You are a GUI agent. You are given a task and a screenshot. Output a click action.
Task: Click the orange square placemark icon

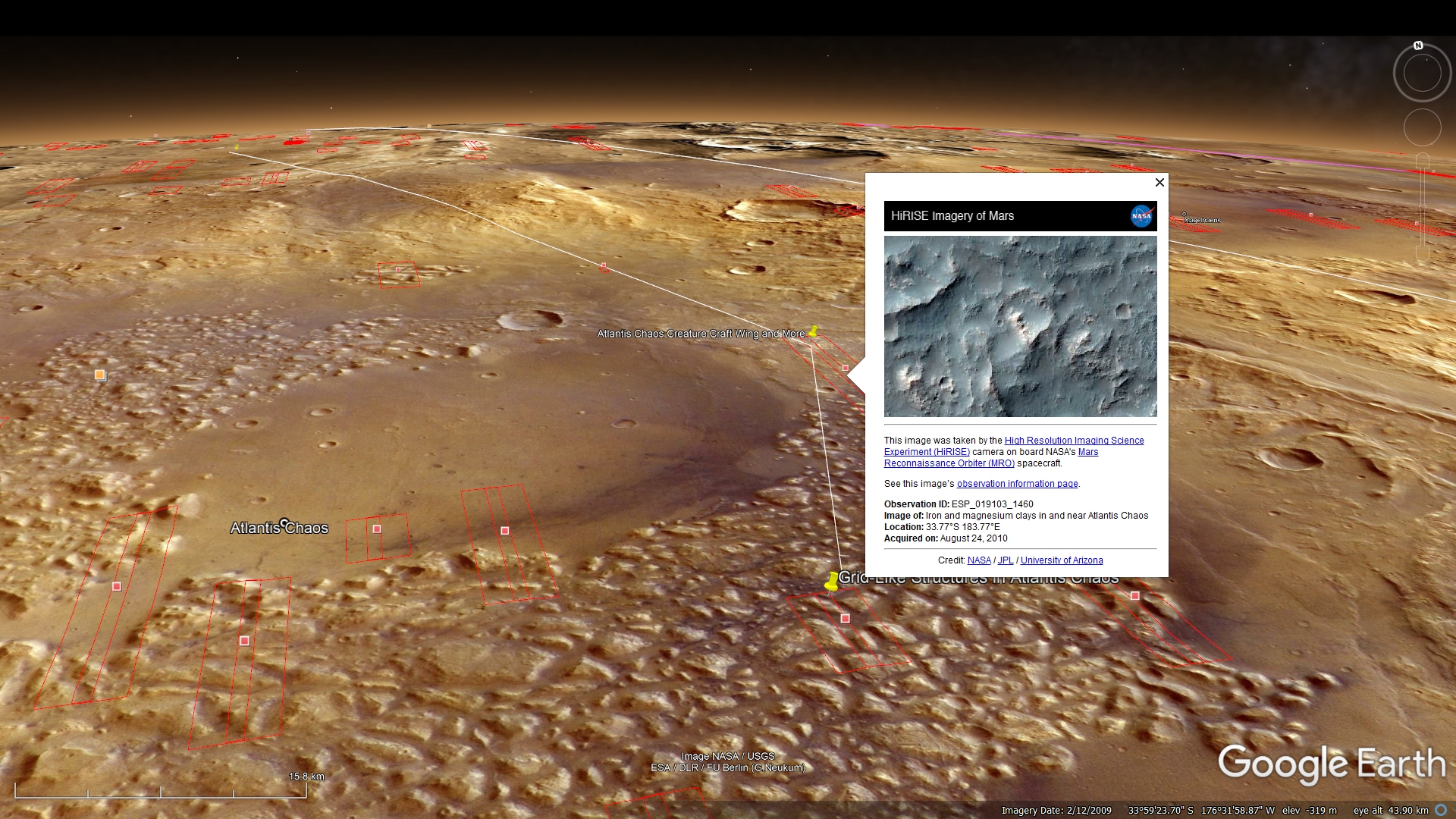click(x=99, y=375)
